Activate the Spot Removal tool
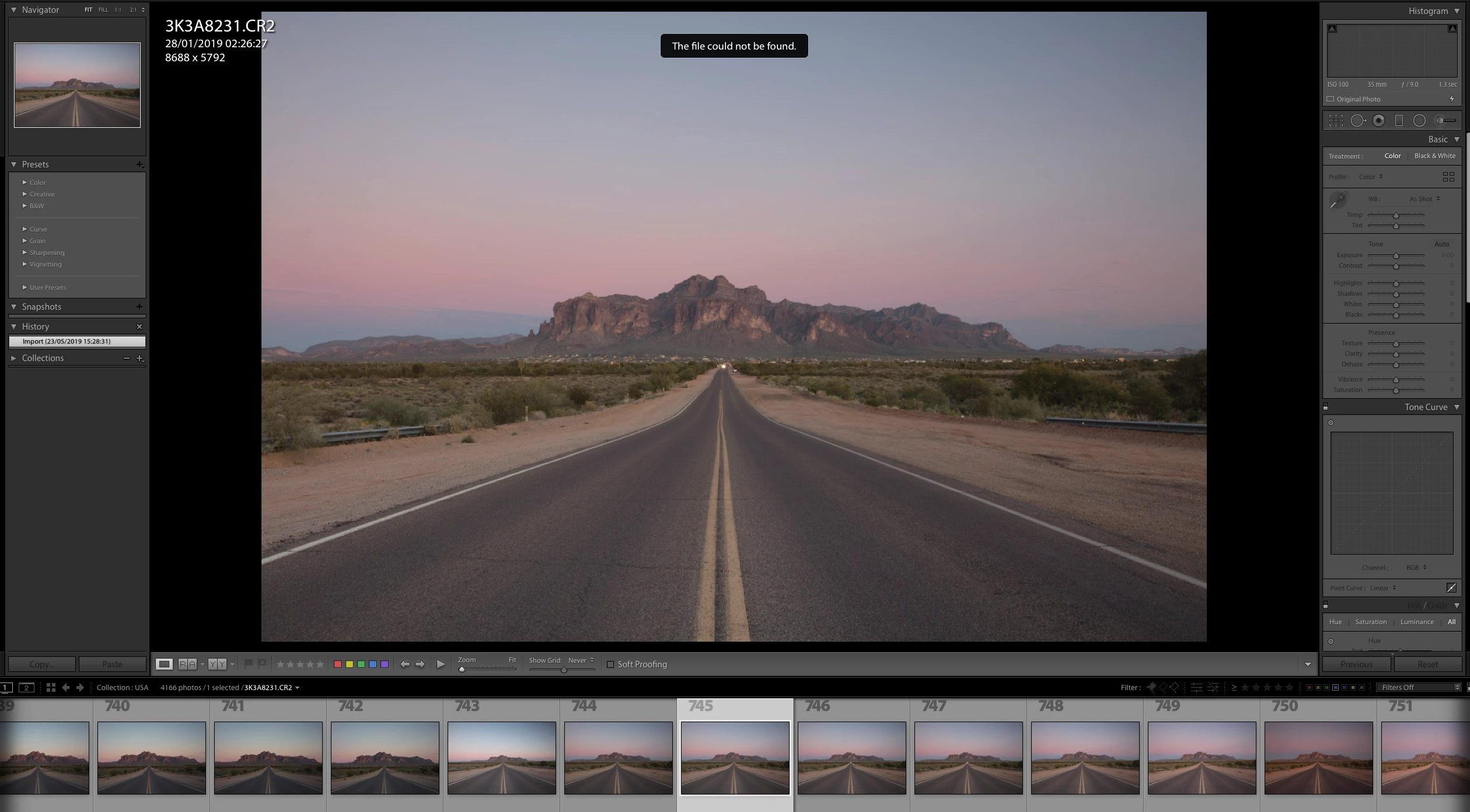The height and width of the screenshot is (812, 1470). pyautogui.click(x=1357, y=121)
